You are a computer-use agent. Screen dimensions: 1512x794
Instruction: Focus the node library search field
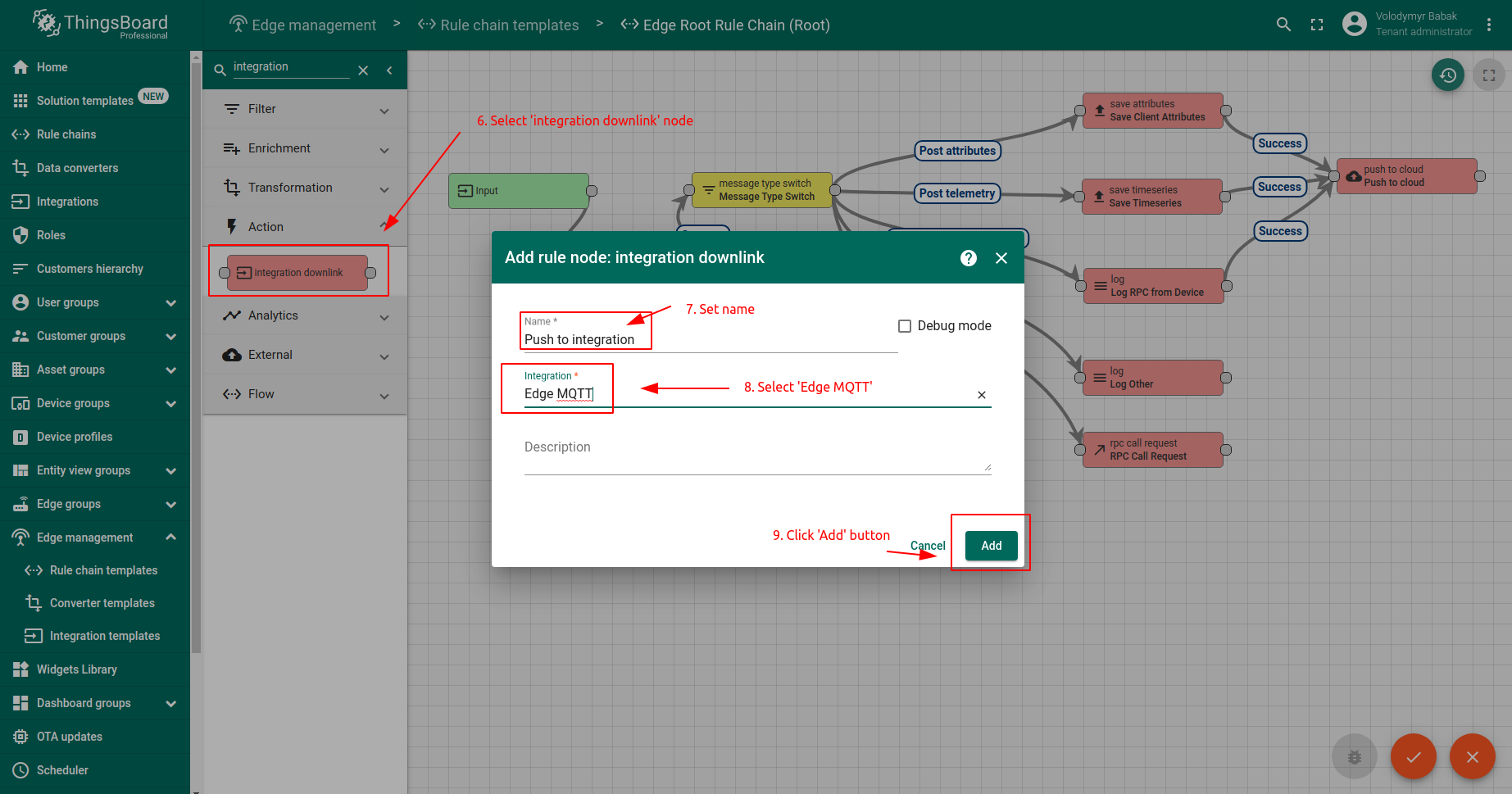(291, 67)
